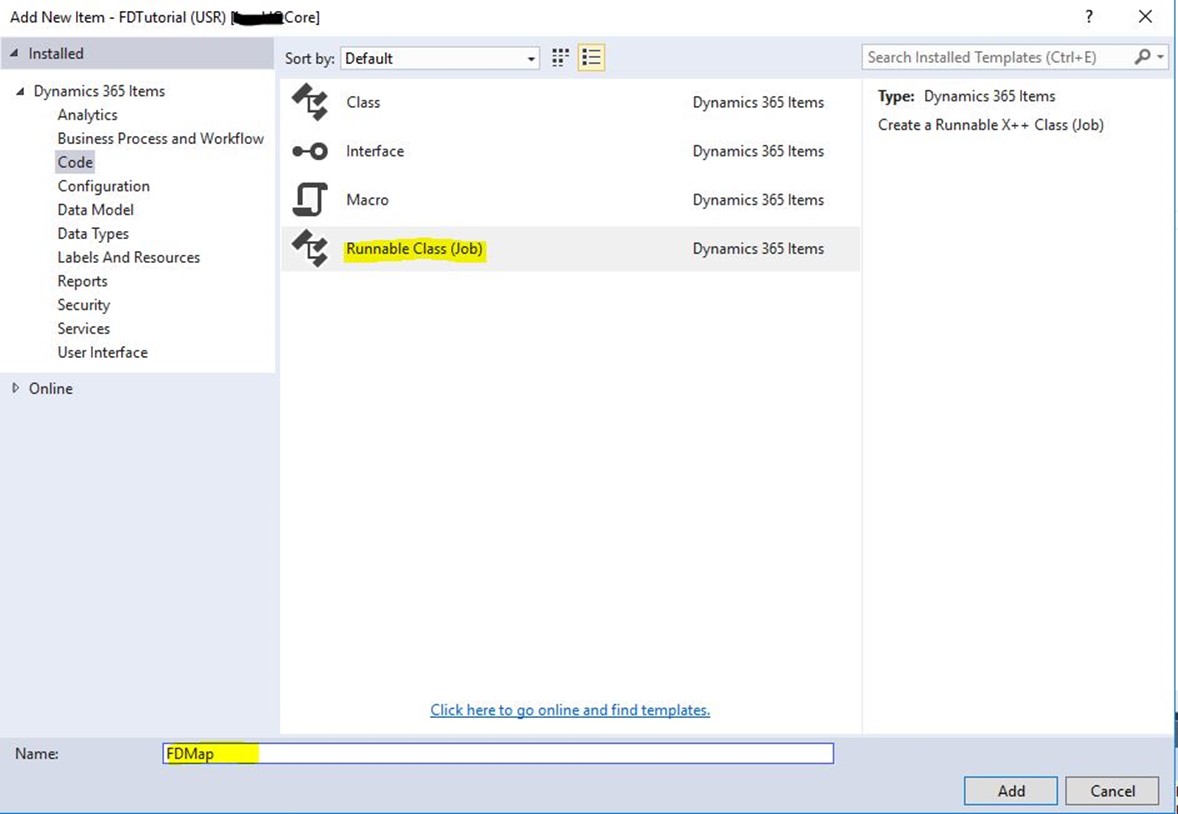
Task: Collapse the Installed section
Action: point(15,53)
